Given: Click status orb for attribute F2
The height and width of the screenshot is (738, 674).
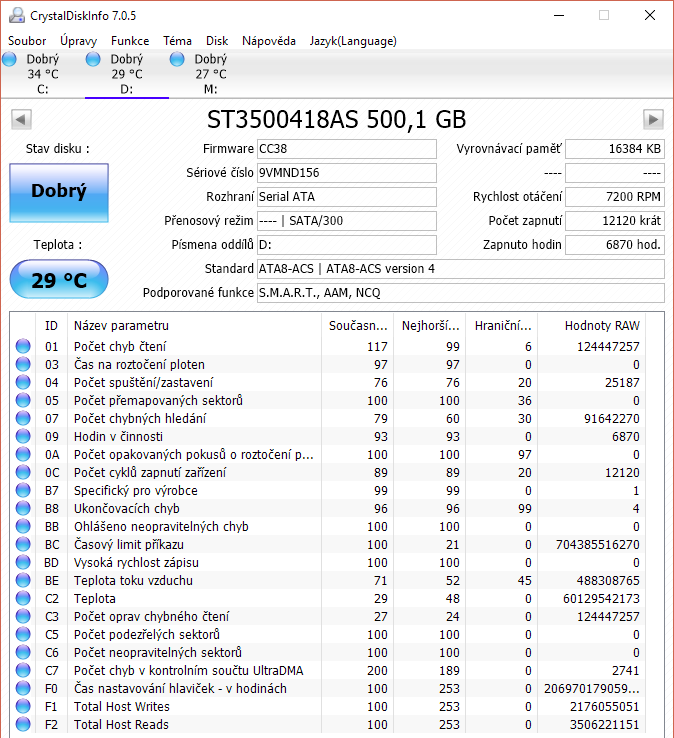Looking at the screenshot, I should [x=23, y=724].
